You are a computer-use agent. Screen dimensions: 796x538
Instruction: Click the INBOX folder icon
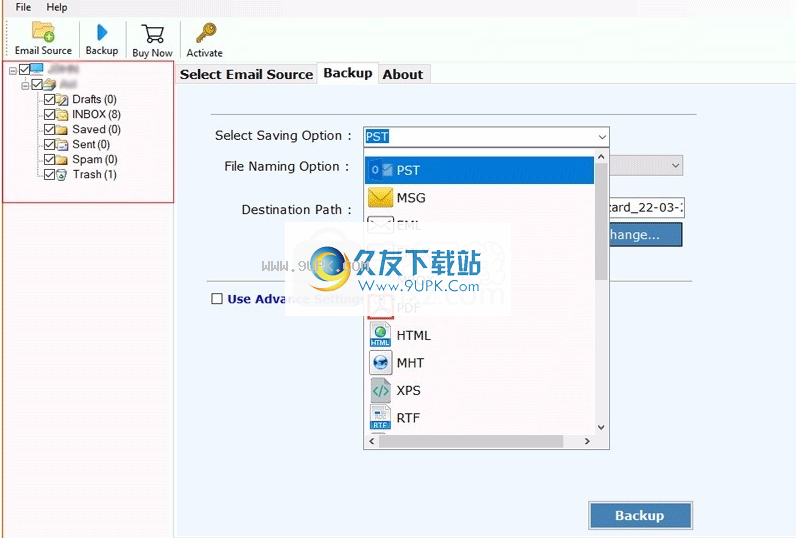(x=62, y=115)
